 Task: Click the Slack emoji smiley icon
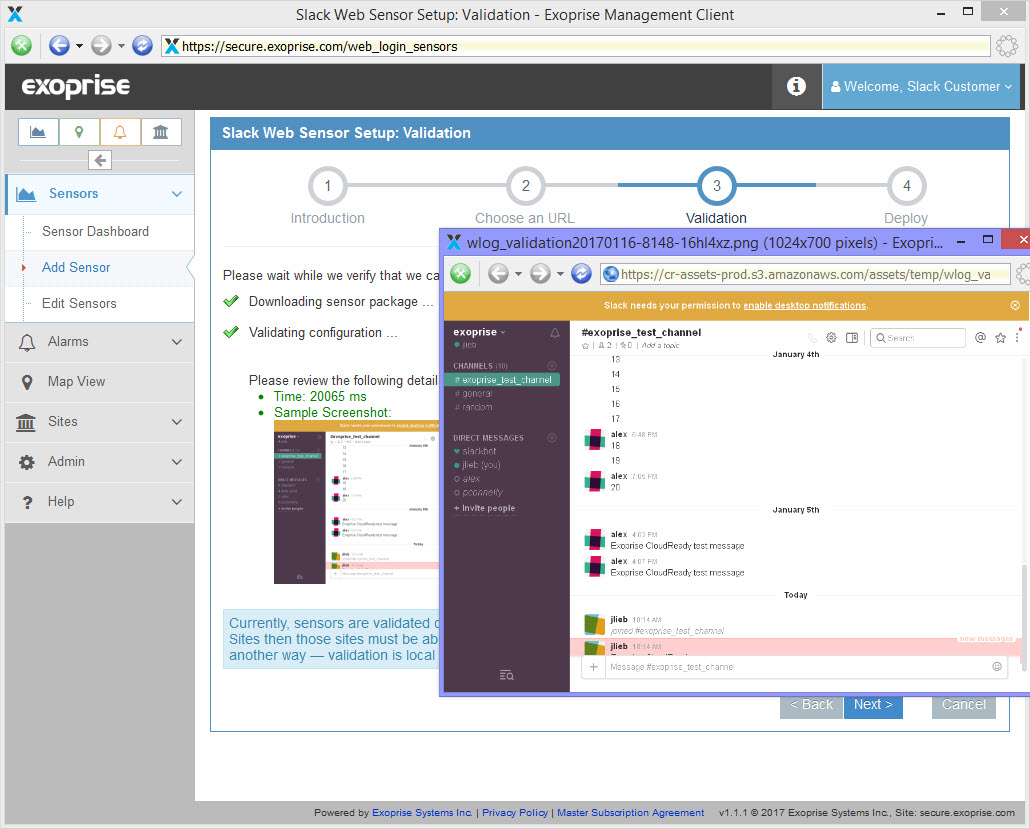point(996,667)
